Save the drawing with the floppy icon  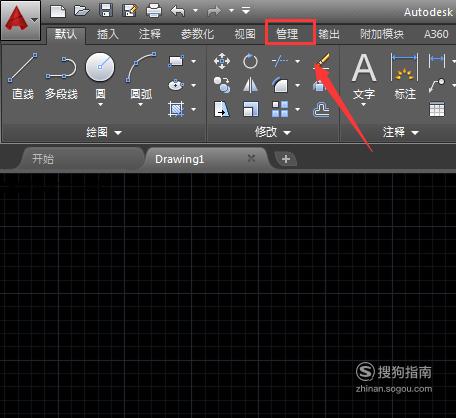coord(106,10)
